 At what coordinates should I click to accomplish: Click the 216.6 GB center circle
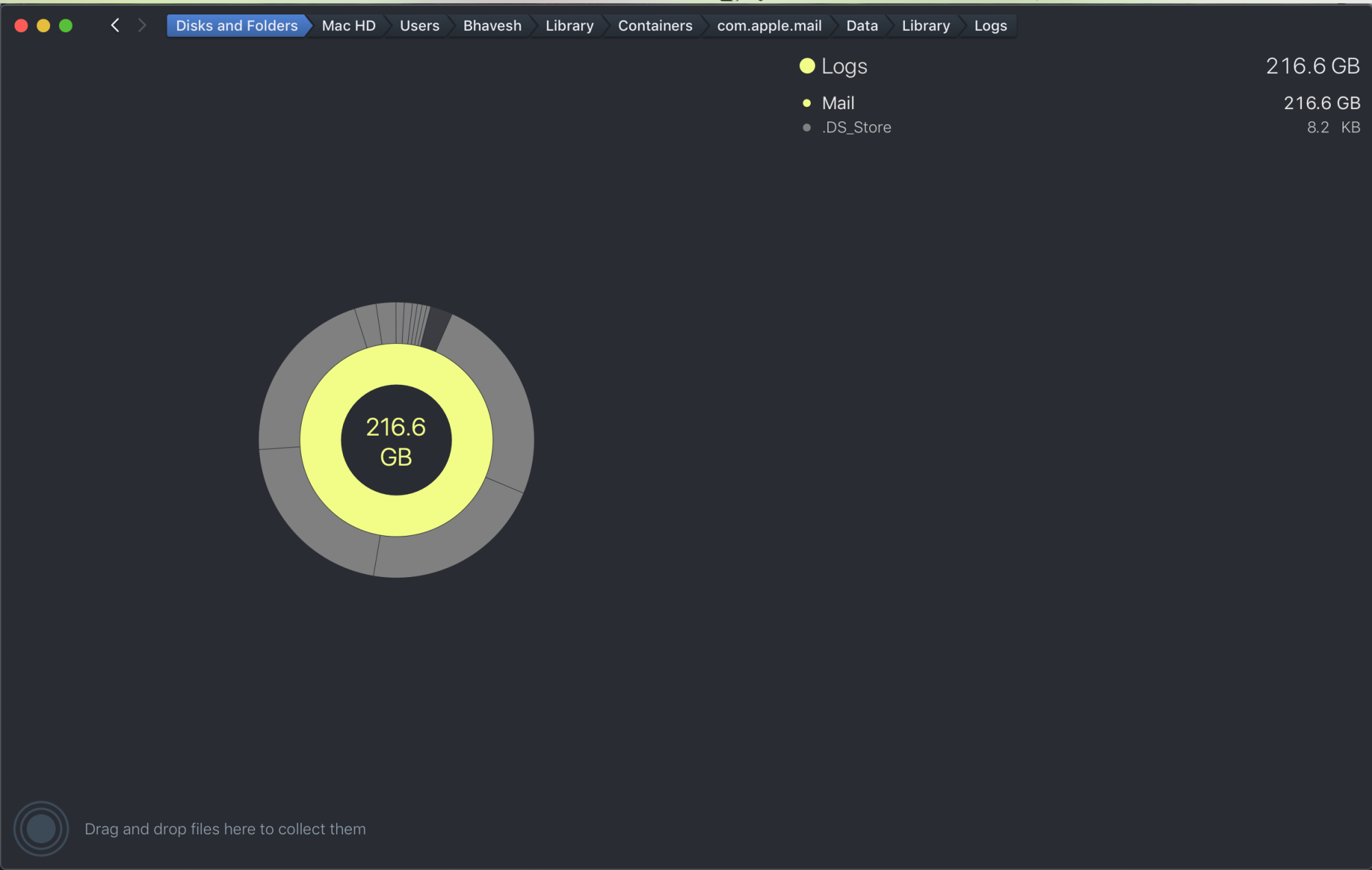(x=397, y=440)
